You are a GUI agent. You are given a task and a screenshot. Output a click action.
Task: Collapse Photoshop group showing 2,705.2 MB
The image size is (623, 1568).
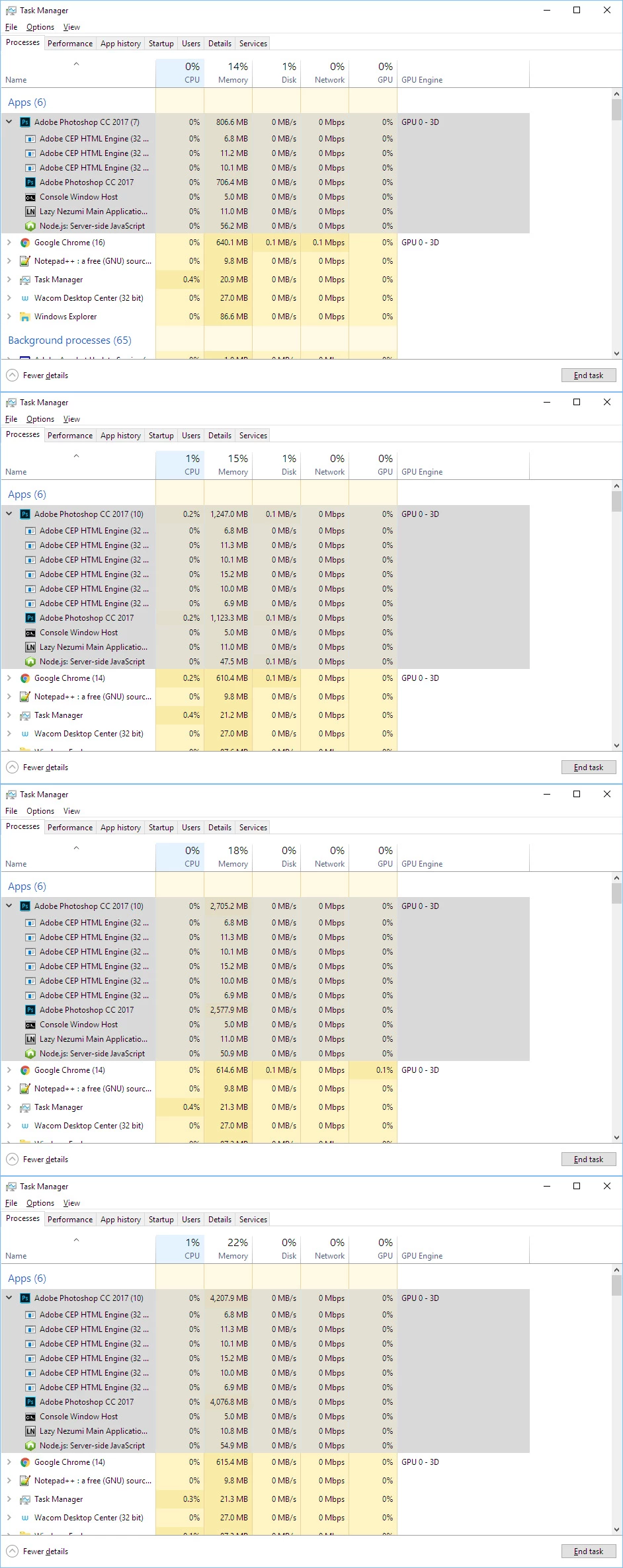[9, 906]
